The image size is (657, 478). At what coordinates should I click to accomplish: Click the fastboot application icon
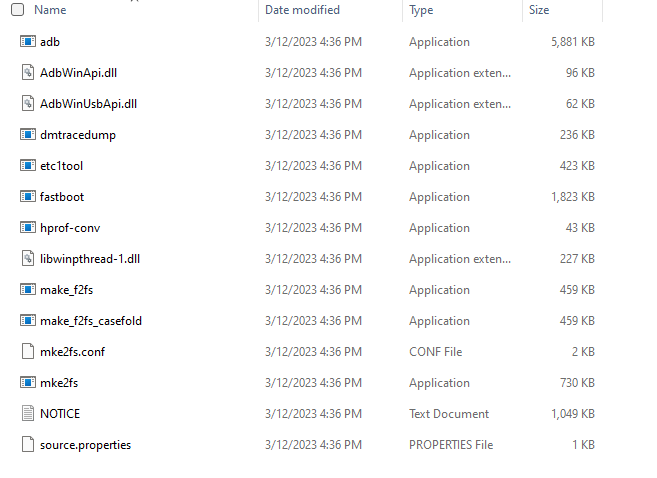pos(28,197)
